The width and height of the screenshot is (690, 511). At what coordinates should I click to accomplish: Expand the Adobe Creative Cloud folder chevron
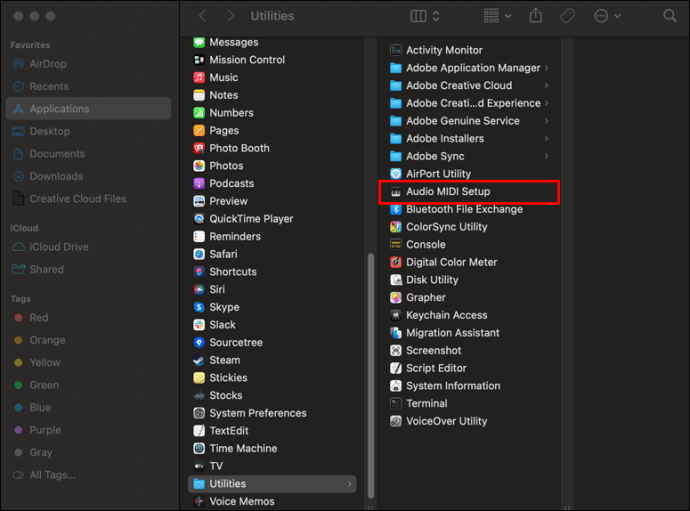coord(547,85)
